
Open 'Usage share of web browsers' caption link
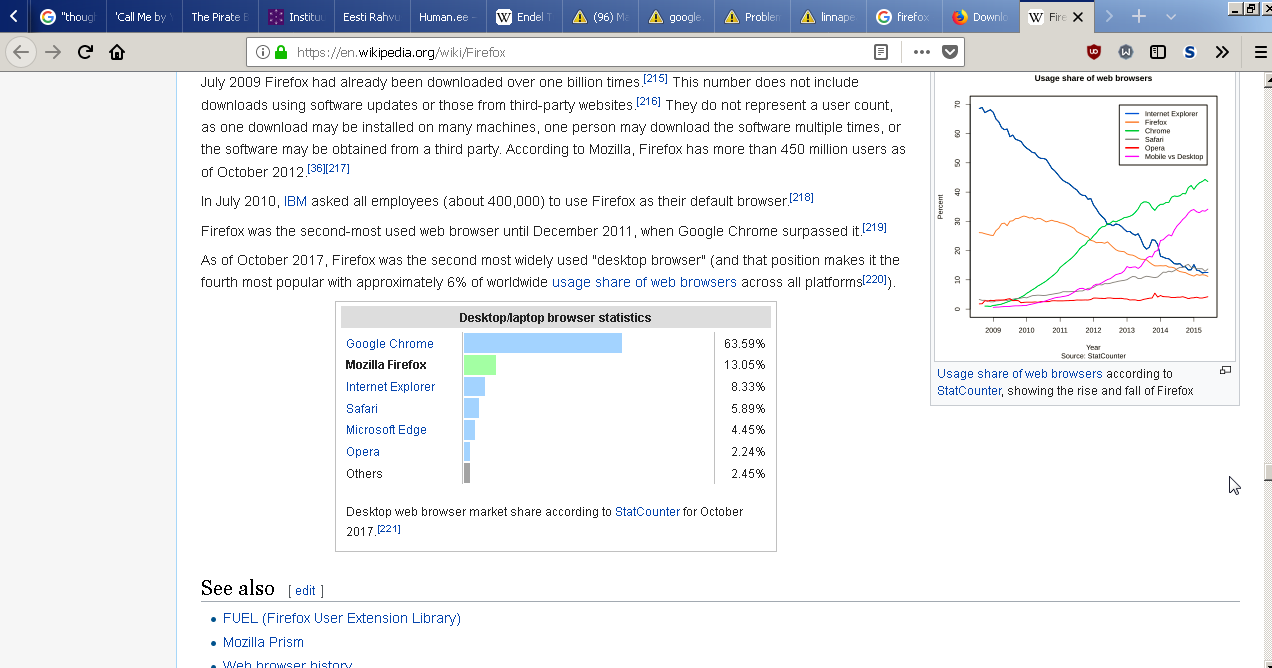[1020, 373]
